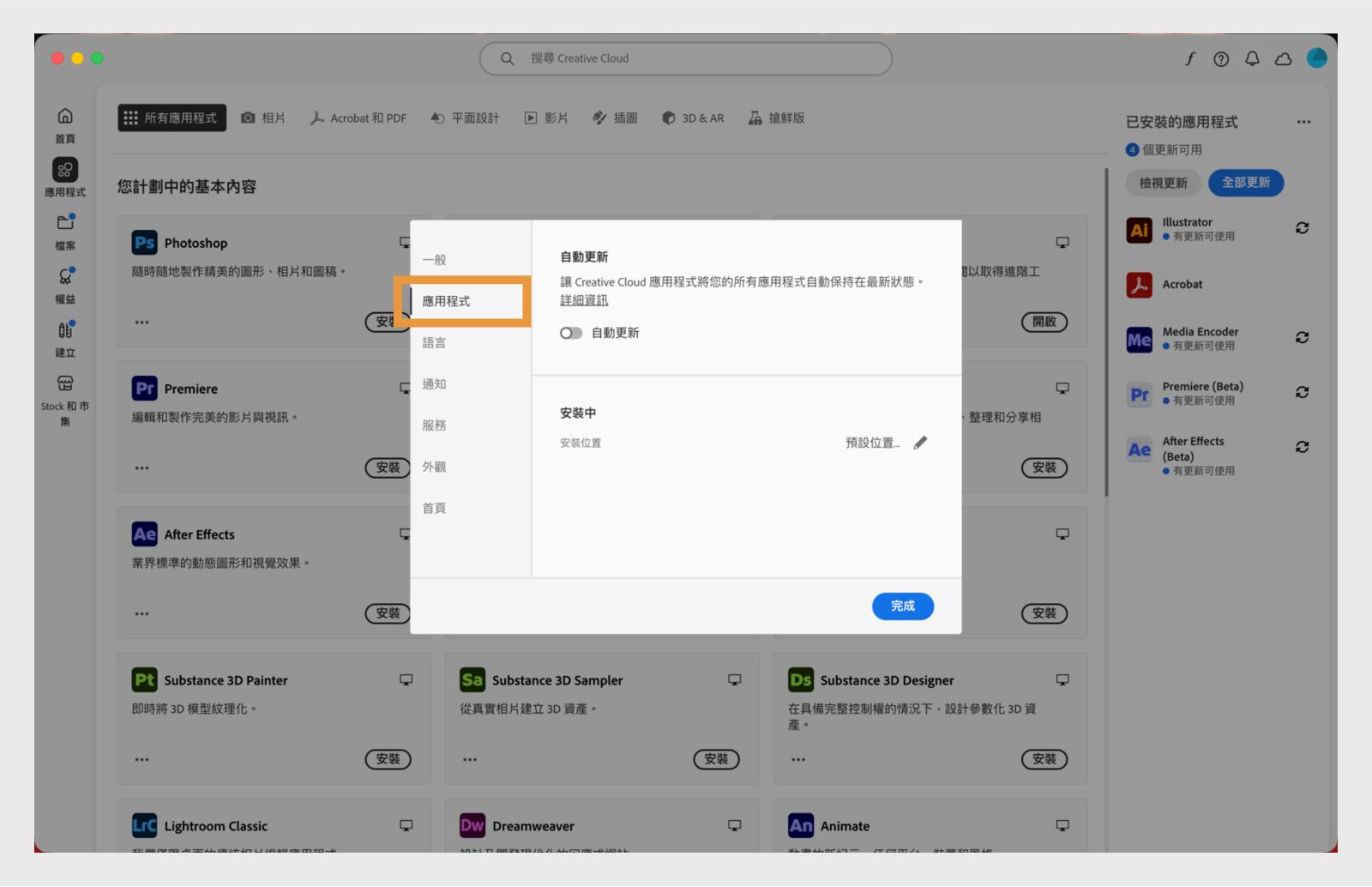This screenshot has height=887, width=1372.
Task: Switch to the 所有應用程式 category tab
Action: point(171,118)
